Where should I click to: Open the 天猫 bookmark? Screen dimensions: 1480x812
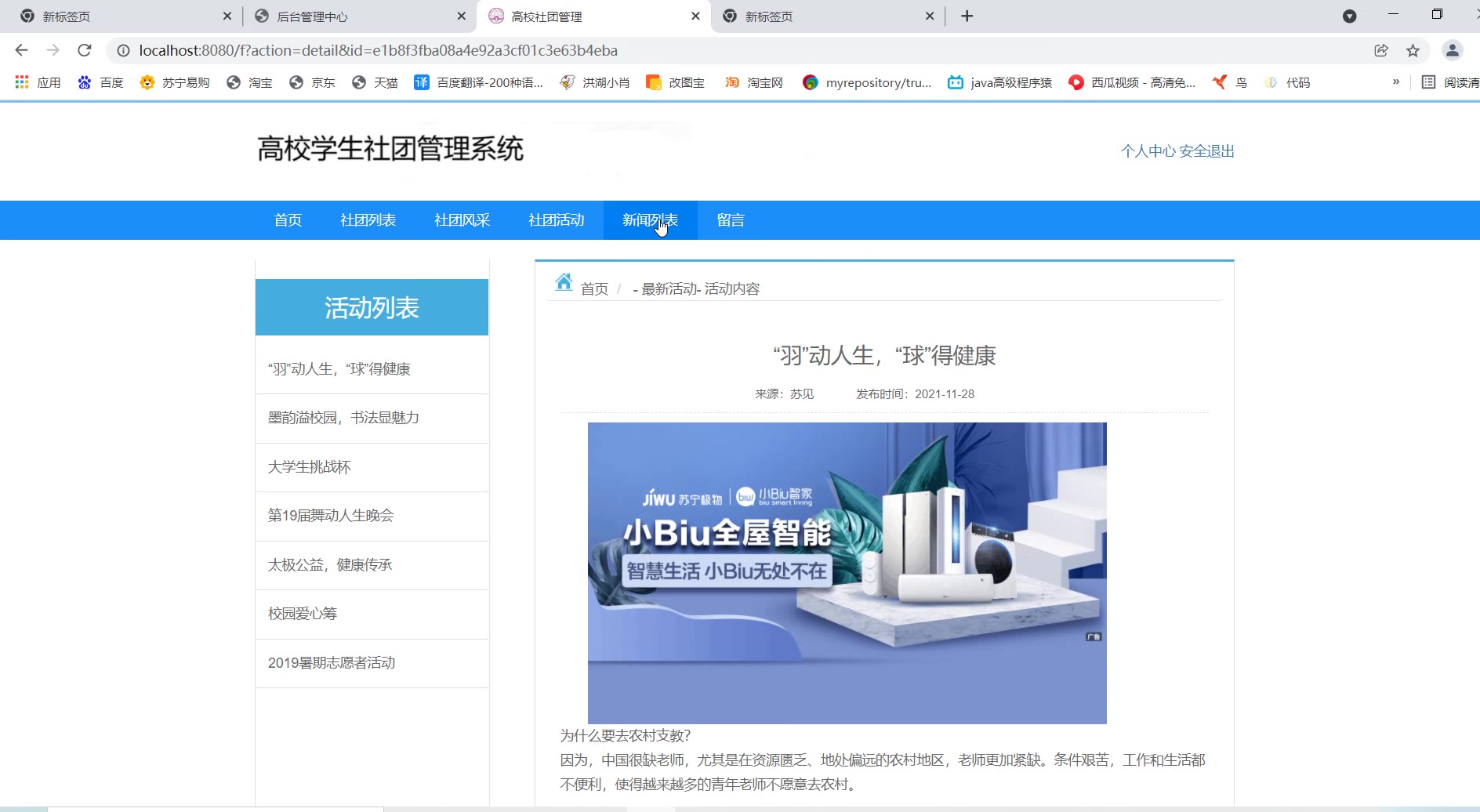coord(375,82)
